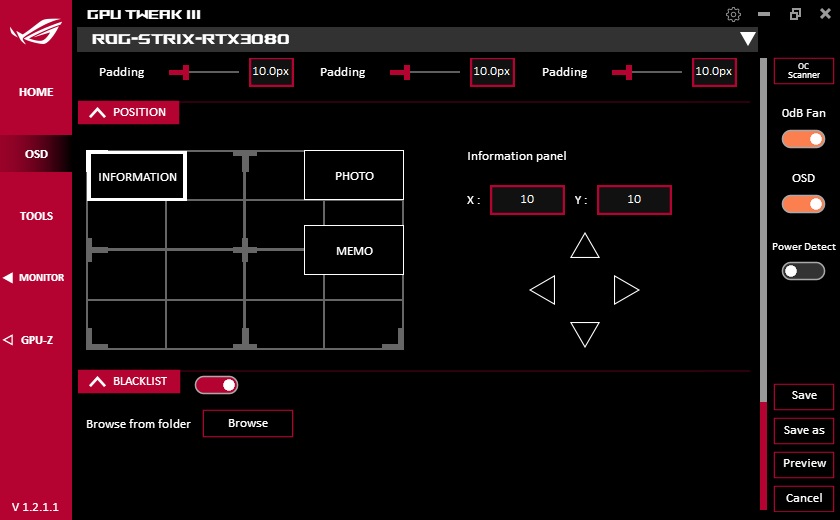Collapse the POSITION section

click(129, 112)
